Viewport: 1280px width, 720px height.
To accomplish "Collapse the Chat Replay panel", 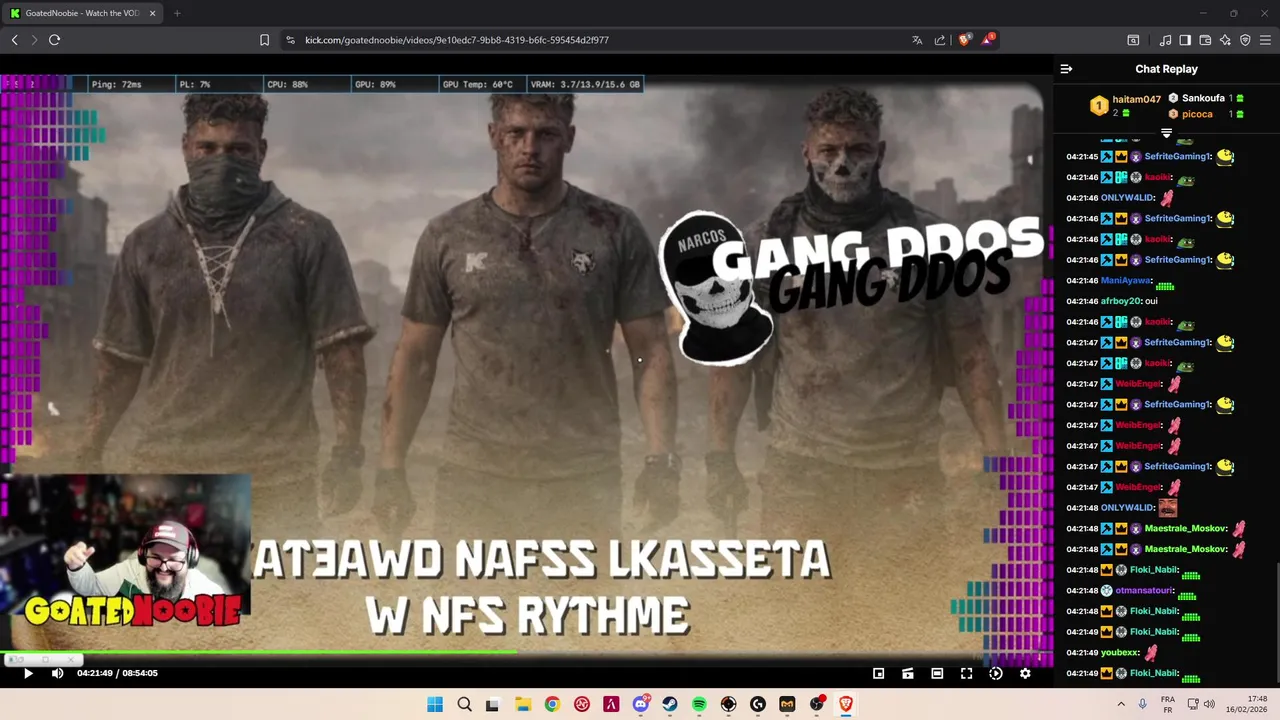I will tap(1066, 69).
